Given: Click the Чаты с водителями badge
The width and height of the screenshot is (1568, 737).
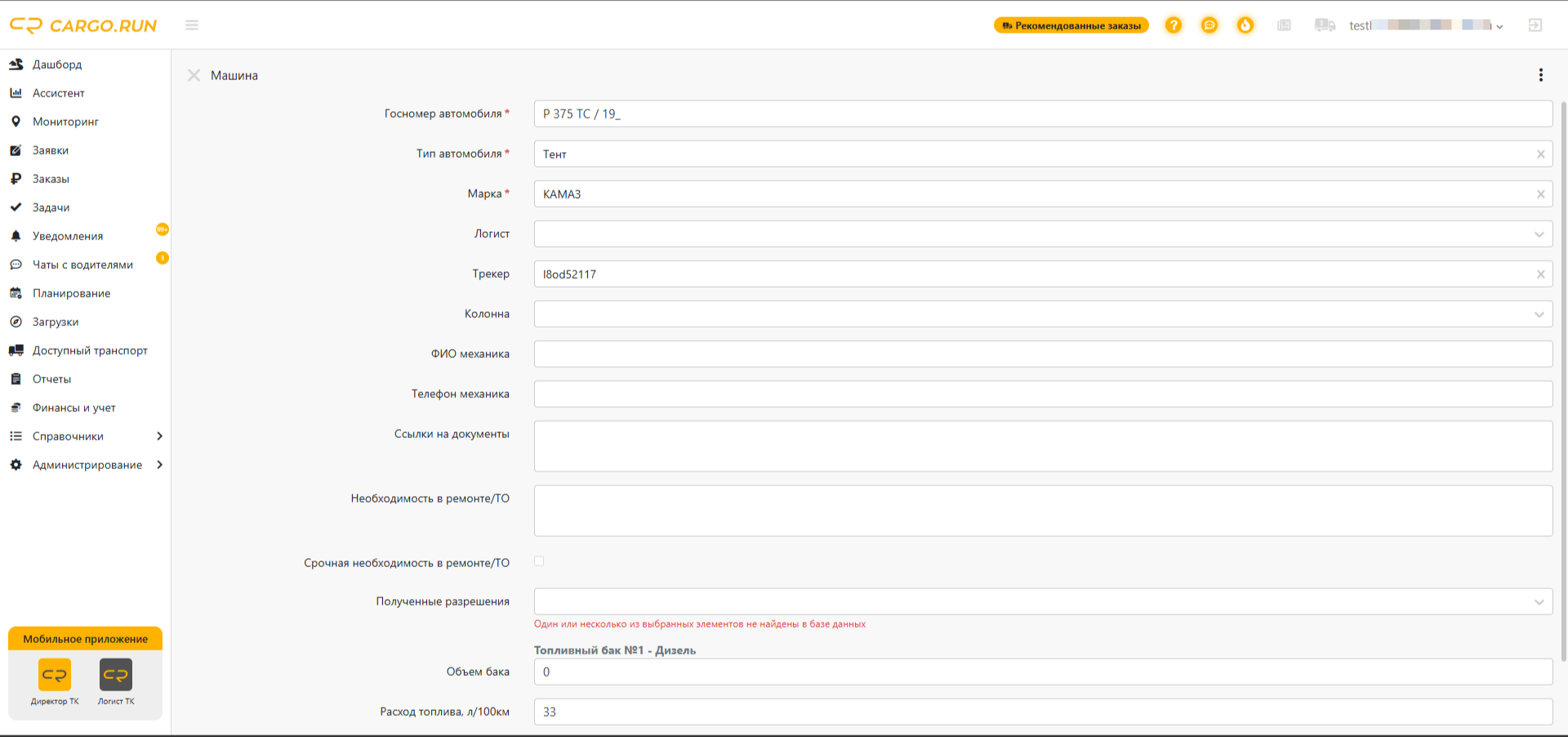Looking at the screenshot, I should pos(163,257).
